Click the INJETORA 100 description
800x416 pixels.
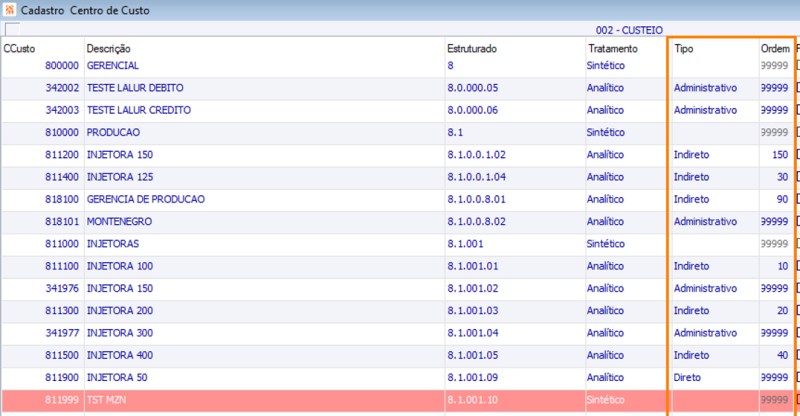pos(120,266)
